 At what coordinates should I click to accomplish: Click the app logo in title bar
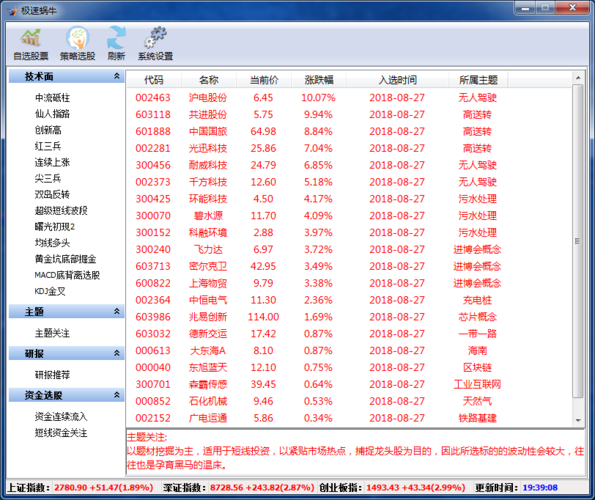[x=12, y=11]
